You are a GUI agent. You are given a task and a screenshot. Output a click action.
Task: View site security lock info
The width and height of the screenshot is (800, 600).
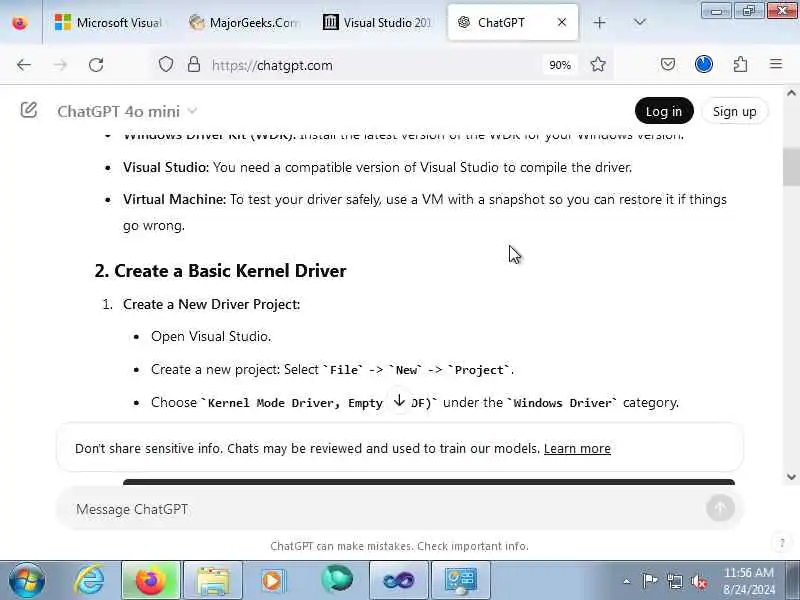tap(194, 65)
